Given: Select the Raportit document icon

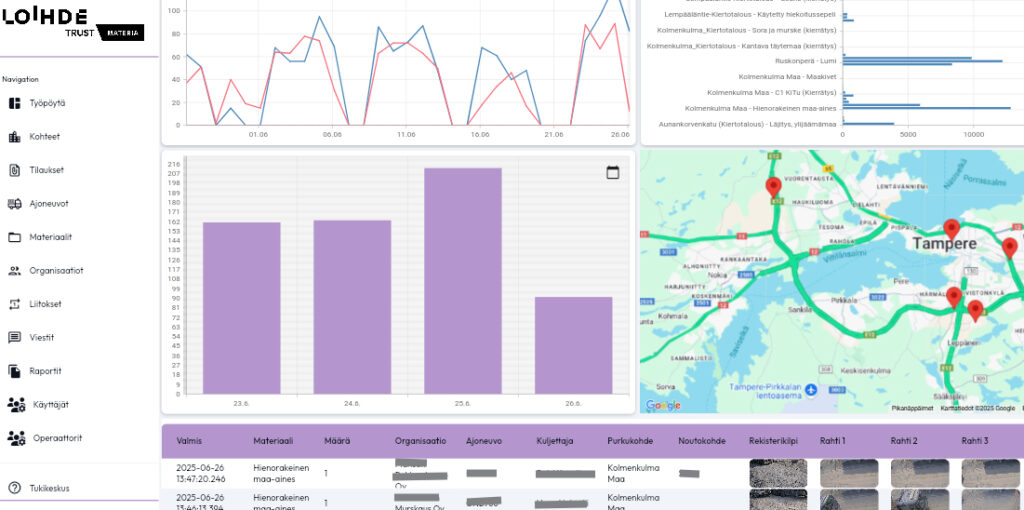Looking at the screenshot, I should tap(14, 371).
